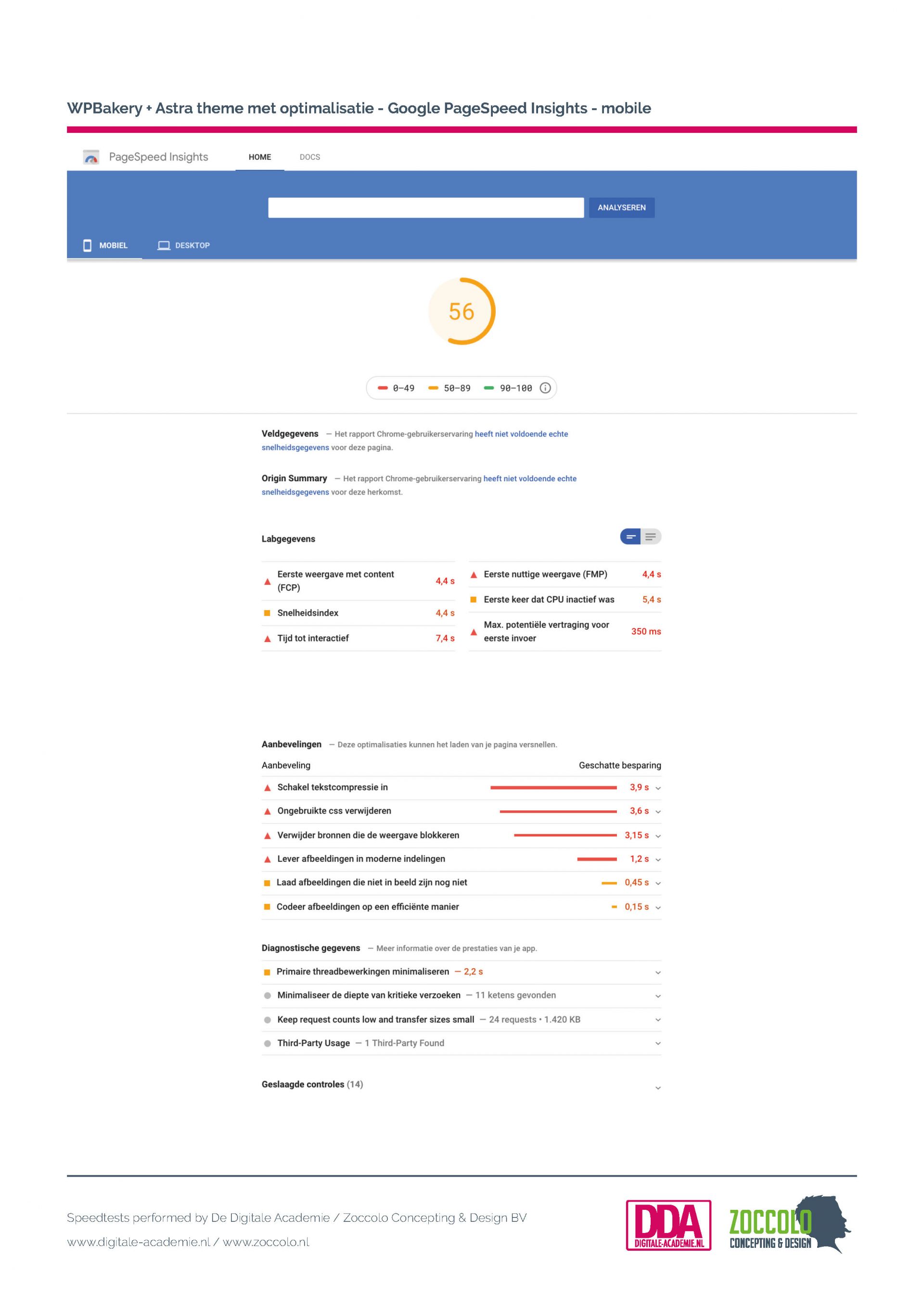
Task: Expand the Third-Party Usage chevron
Action: (658, 1044)
